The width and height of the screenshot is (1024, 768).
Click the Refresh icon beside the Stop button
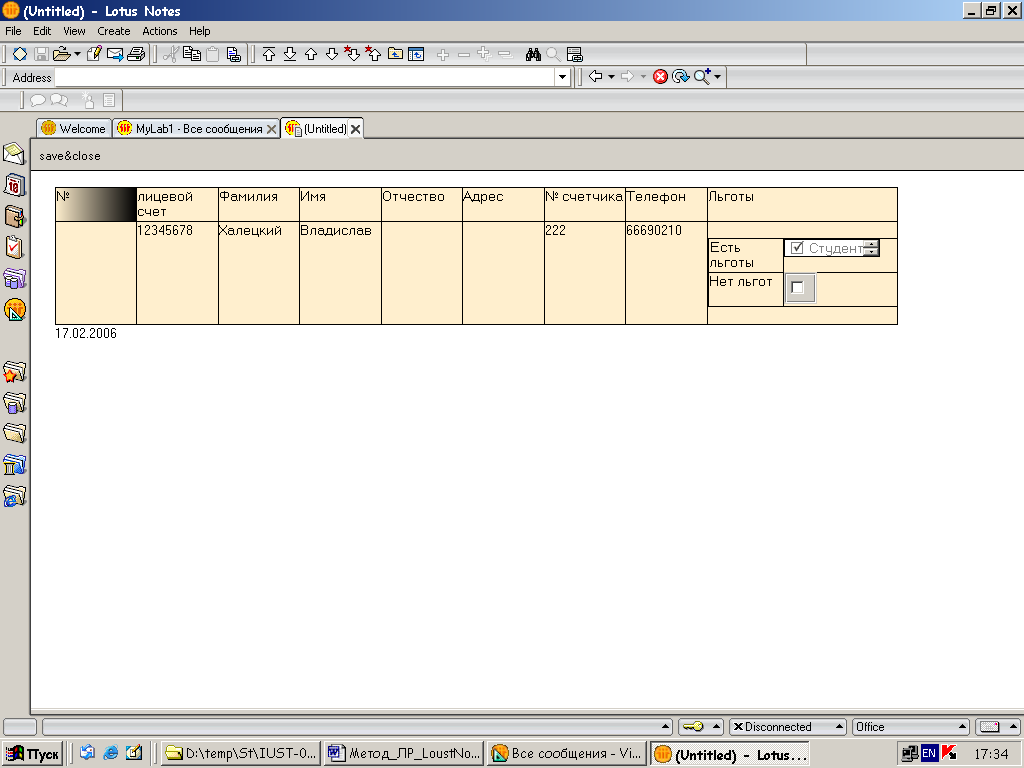680,77
